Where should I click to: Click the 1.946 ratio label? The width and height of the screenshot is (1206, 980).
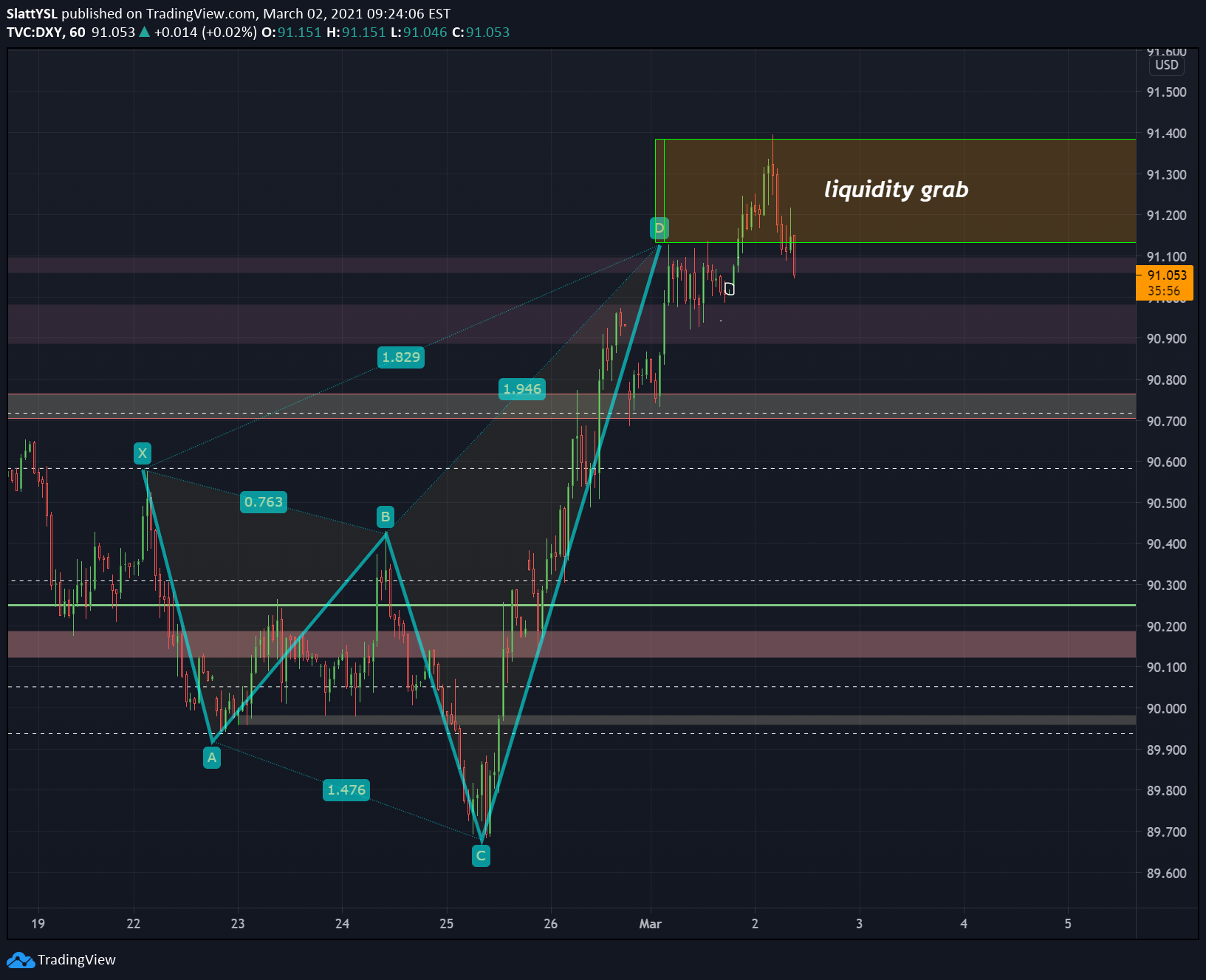pos(522,389)
